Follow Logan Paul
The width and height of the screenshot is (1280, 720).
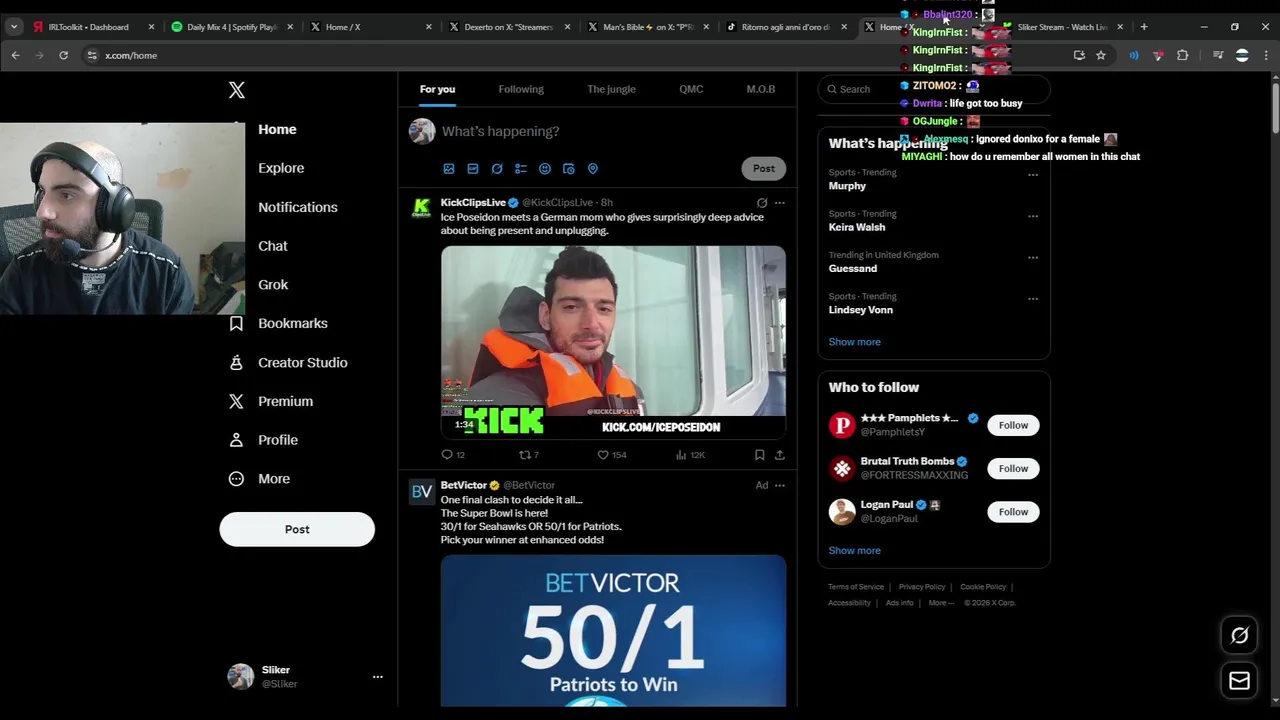coord(1013,512)
